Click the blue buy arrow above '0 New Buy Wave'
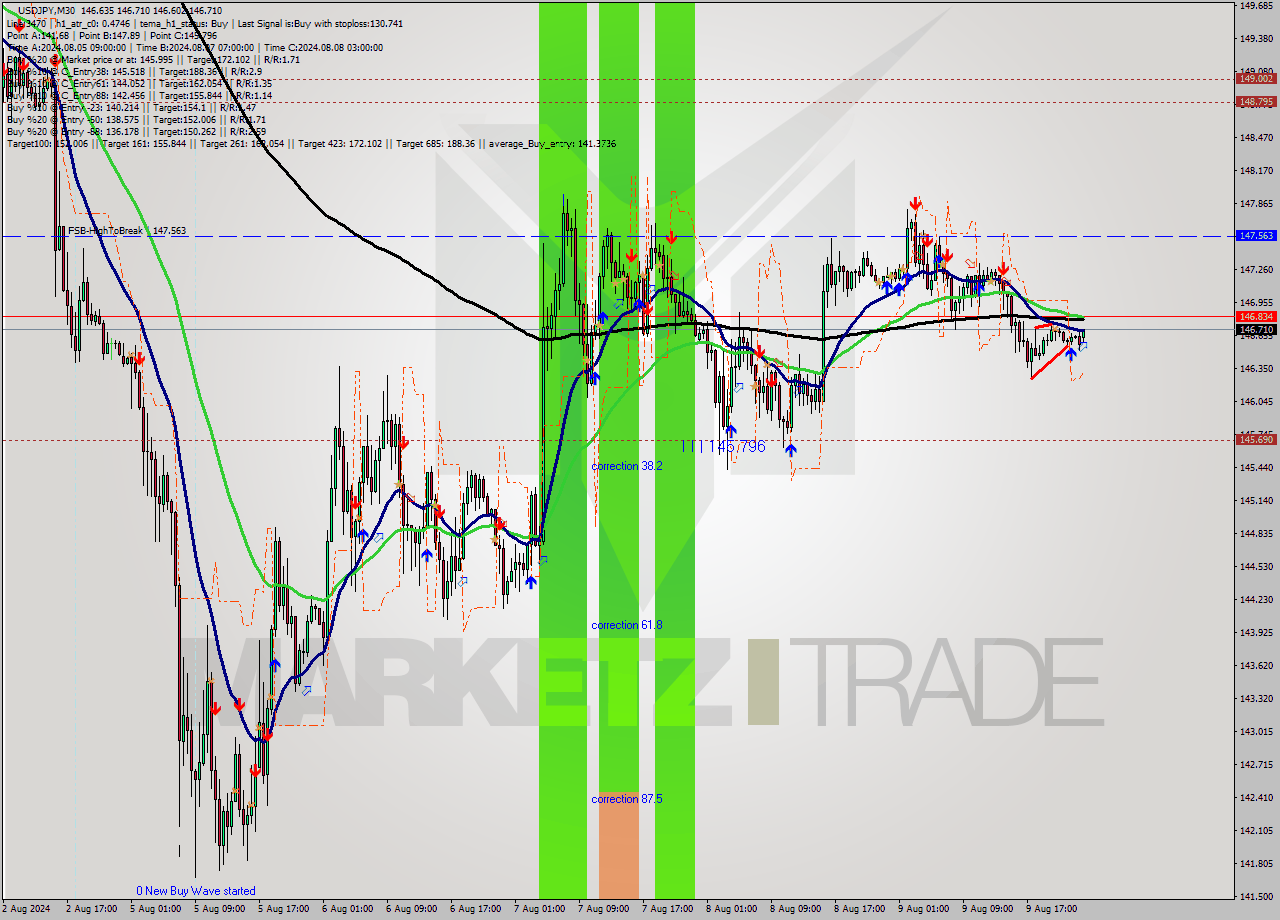This screenshot has width=1280, height=920. (x=275, y=665)
